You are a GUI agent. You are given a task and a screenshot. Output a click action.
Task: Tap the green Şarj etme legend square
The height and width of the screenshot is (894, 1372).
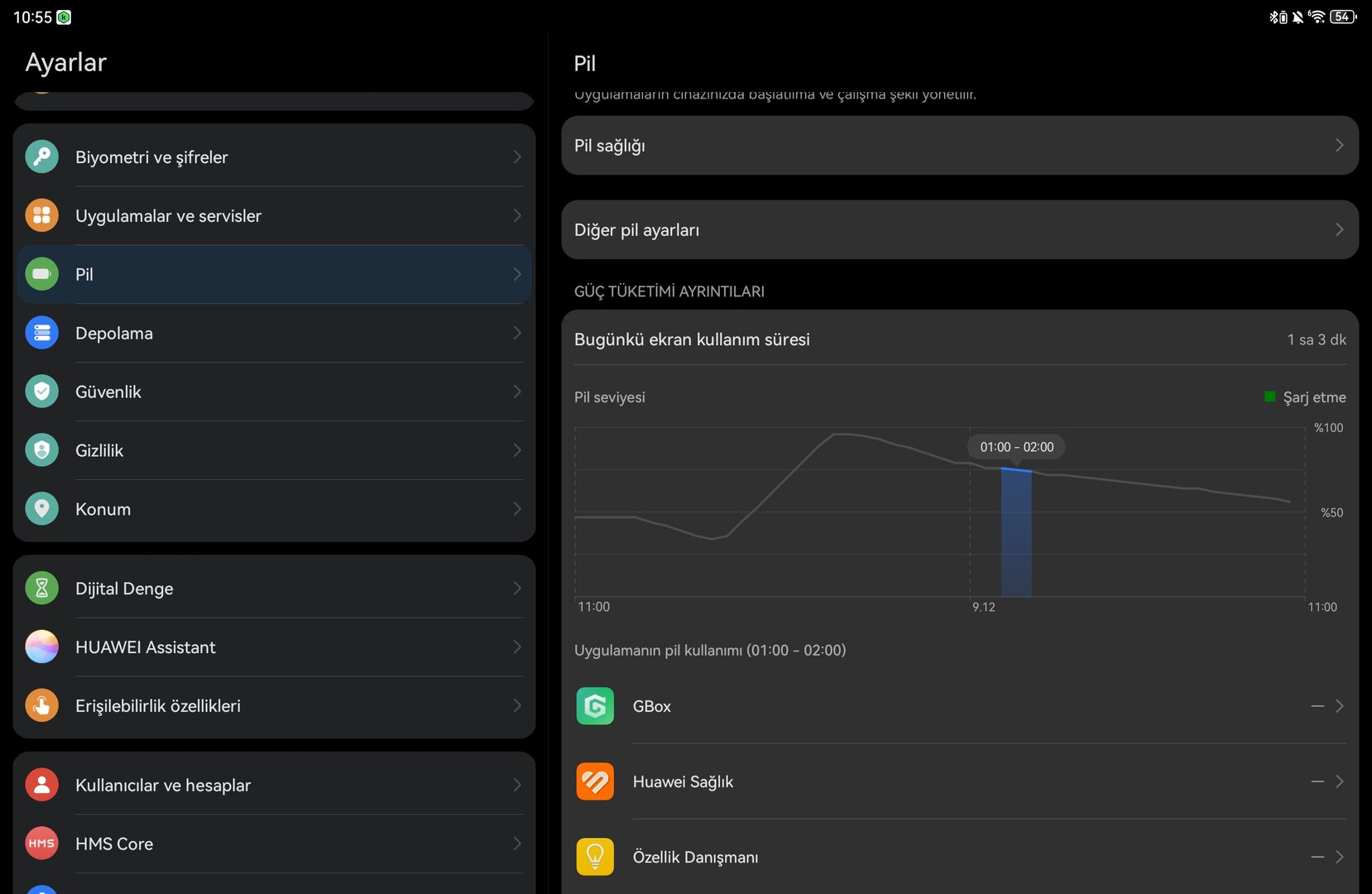coord(1270,397)
